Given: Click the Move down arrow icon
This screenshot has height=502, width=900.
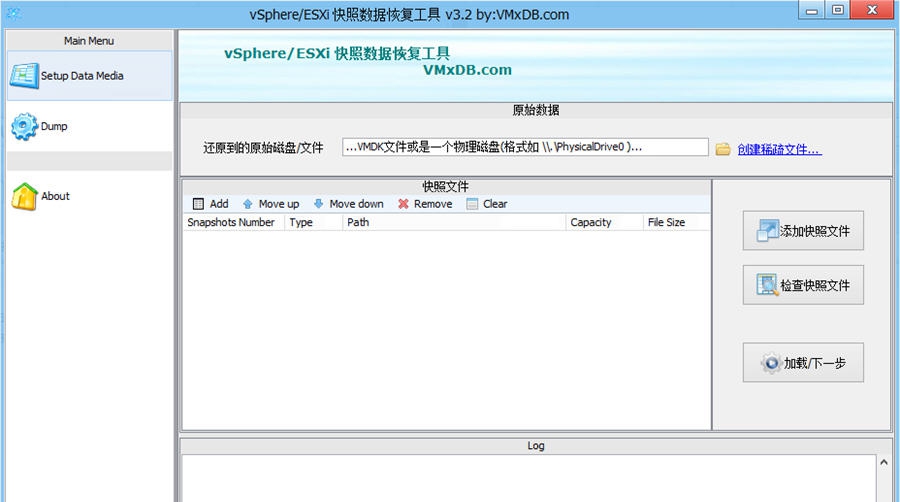Looking at the screenshot, I should (319, 204).
